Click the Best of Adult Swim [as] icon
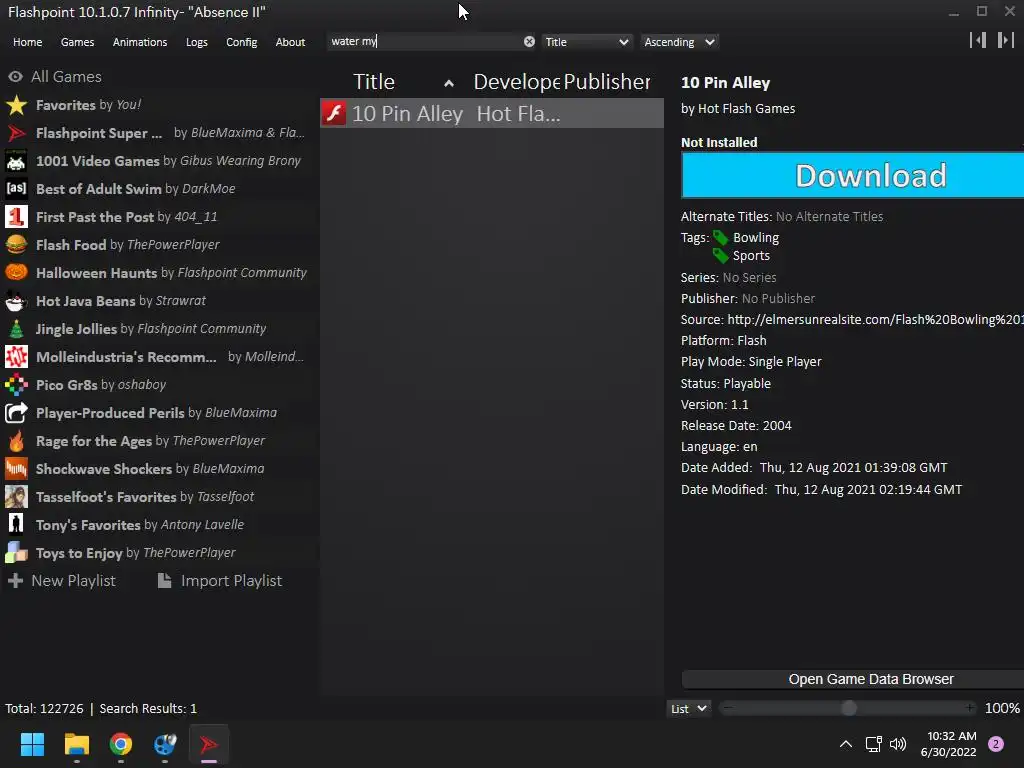 (16, 189)
